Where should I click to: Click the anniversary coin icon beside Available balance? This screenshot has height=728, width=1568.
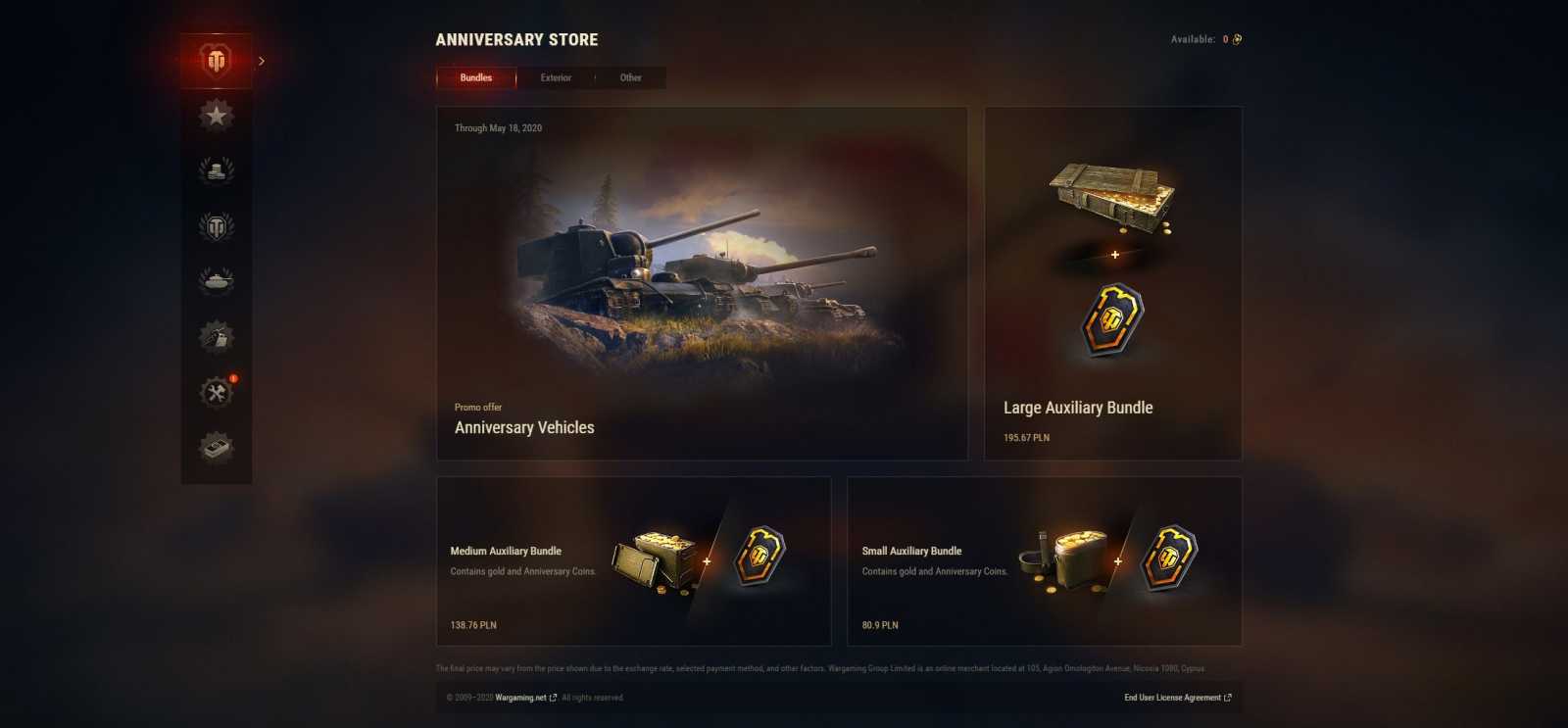point(1237,39)
